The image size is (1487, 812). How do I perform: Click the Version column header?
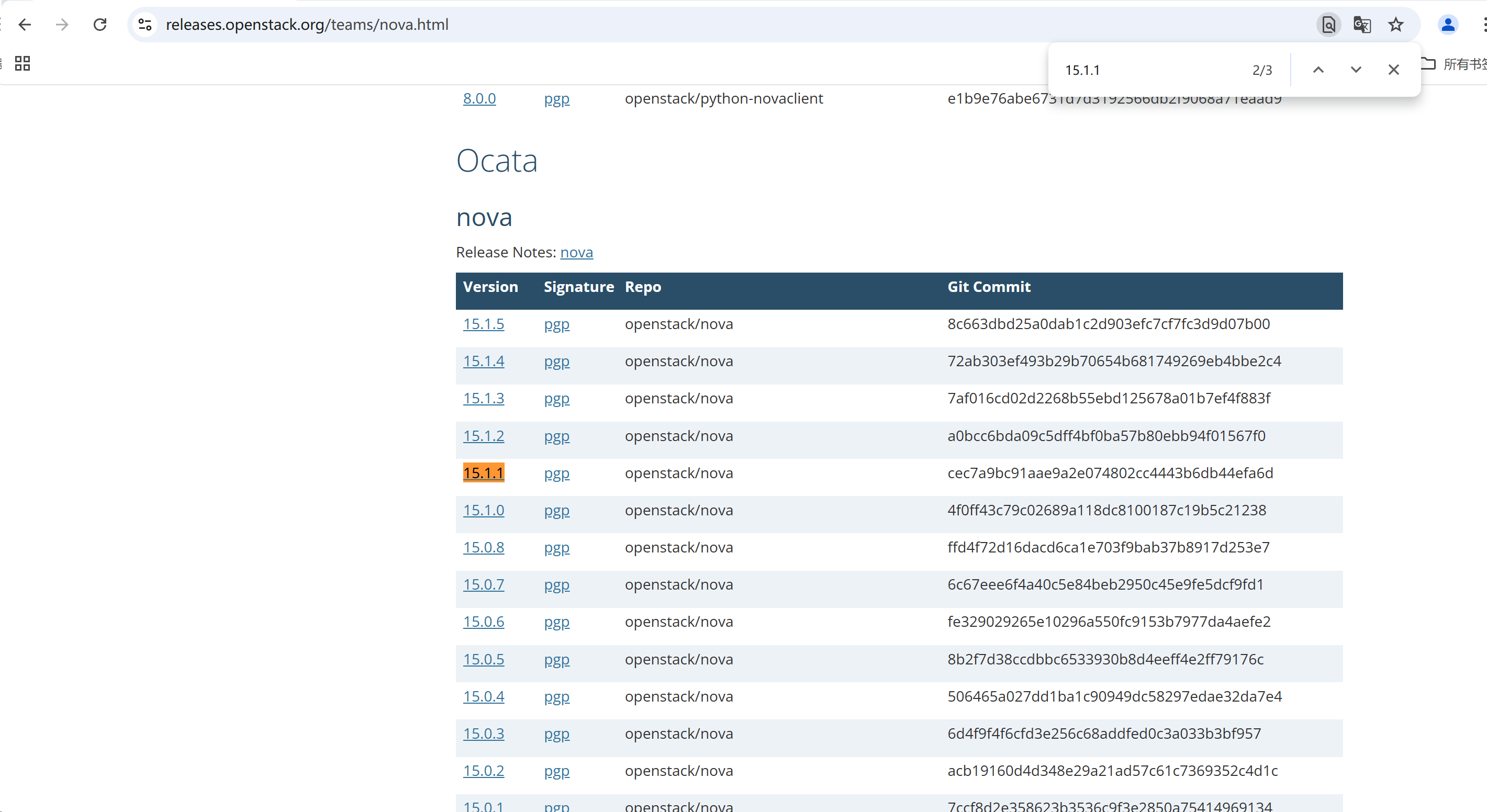coord(490,287)
